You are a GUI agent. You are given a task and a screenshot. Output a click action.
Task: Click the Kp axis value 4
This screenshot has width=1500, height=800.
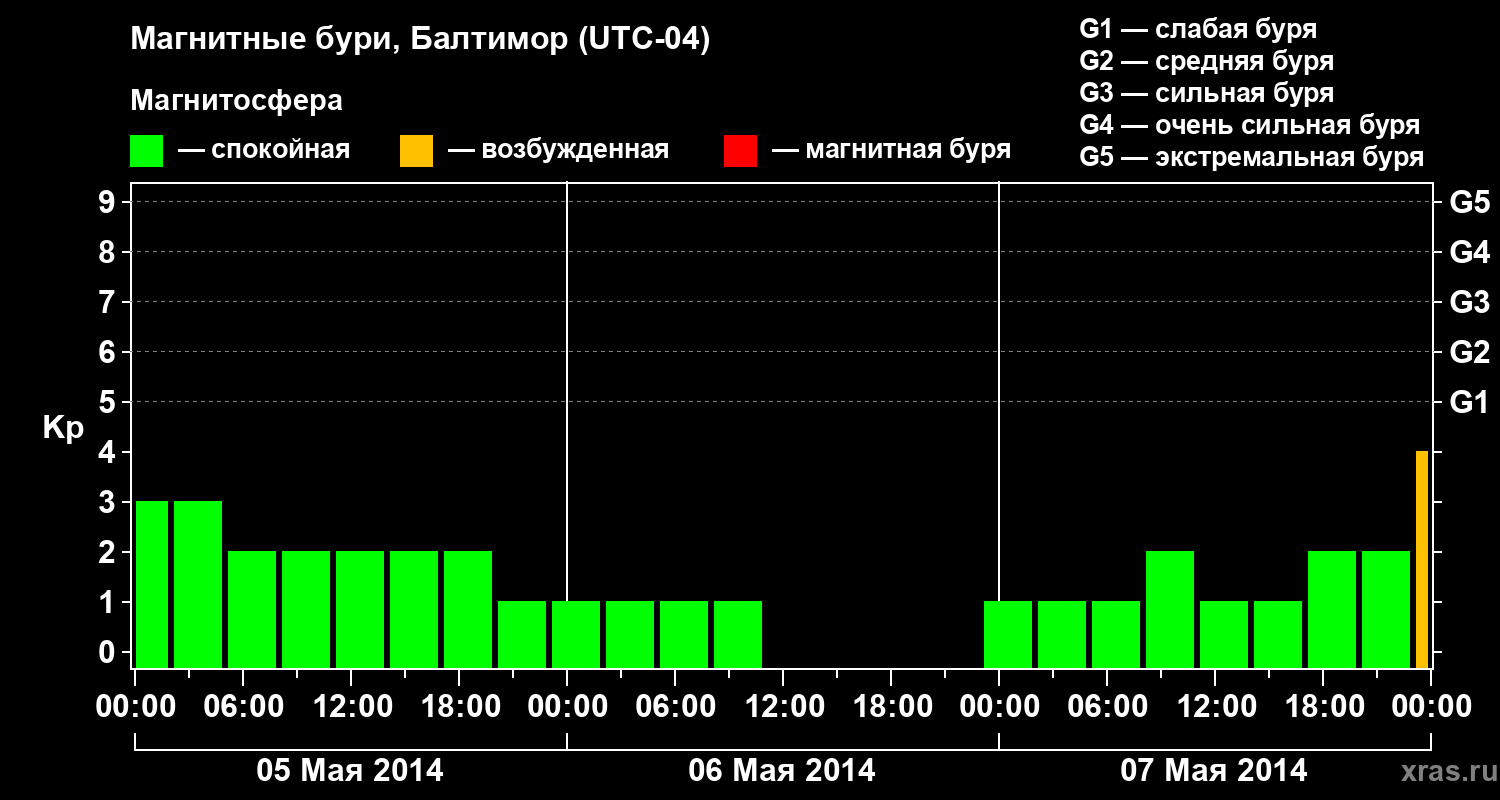pos(109,452)
